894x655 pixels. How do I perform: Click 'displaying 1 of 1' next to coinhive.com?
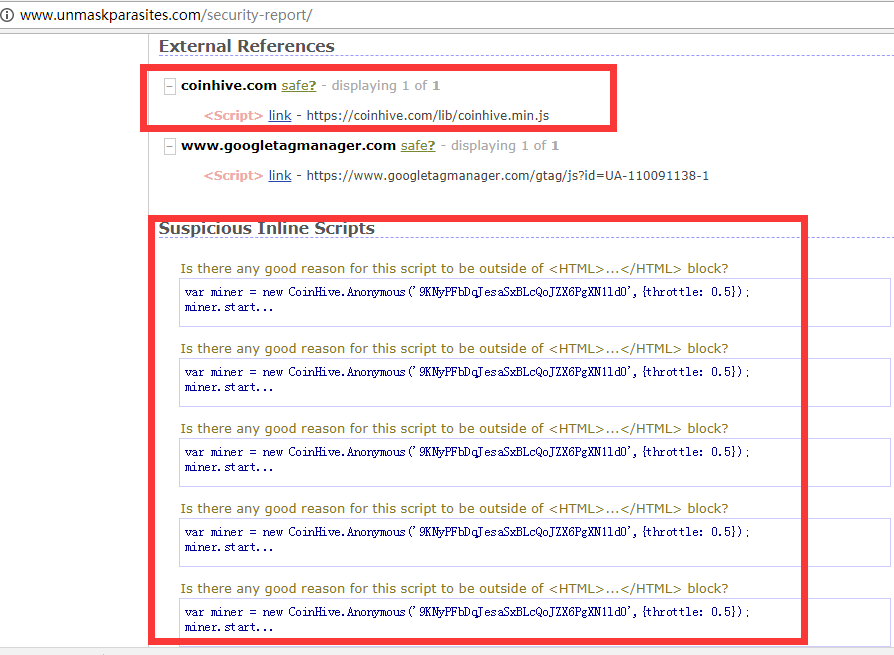[386, 86]
